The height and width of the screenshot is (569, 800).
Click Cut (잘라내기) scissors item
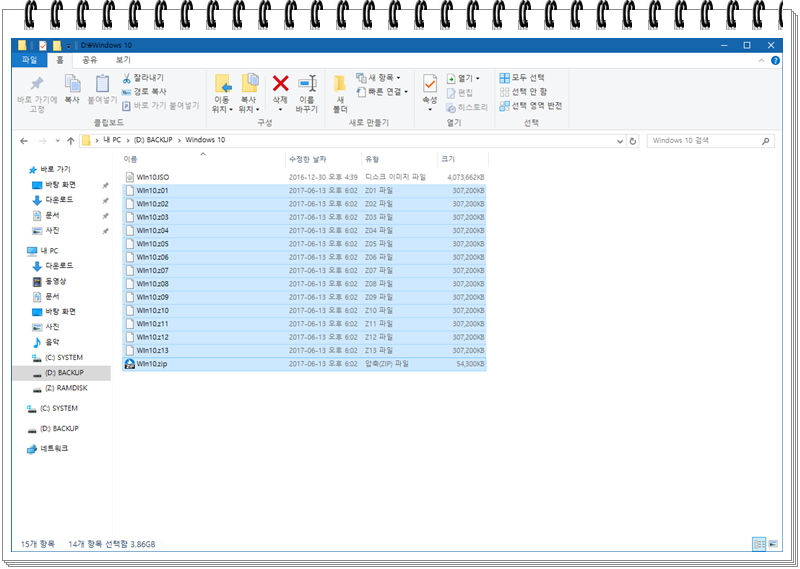[x=143, y=78]
